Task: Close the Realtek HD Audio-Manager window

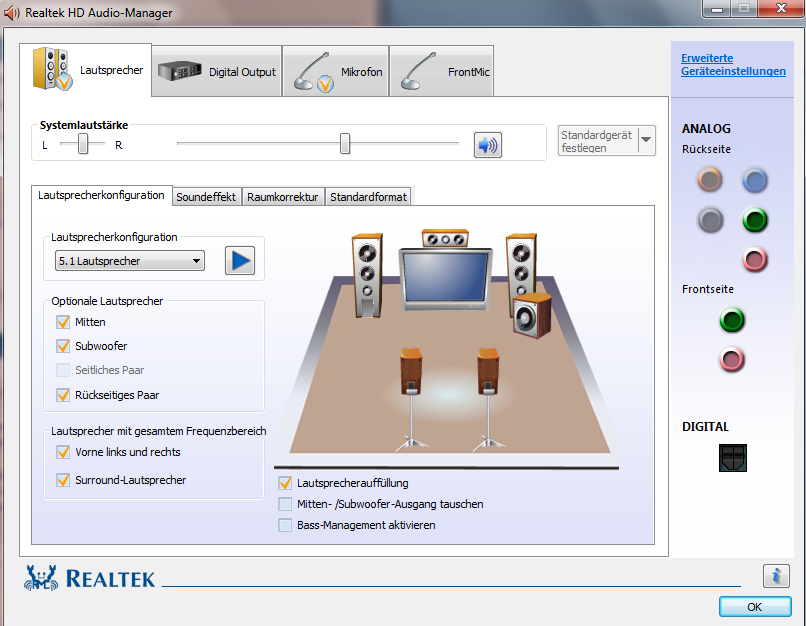Action: pos(781,8)
